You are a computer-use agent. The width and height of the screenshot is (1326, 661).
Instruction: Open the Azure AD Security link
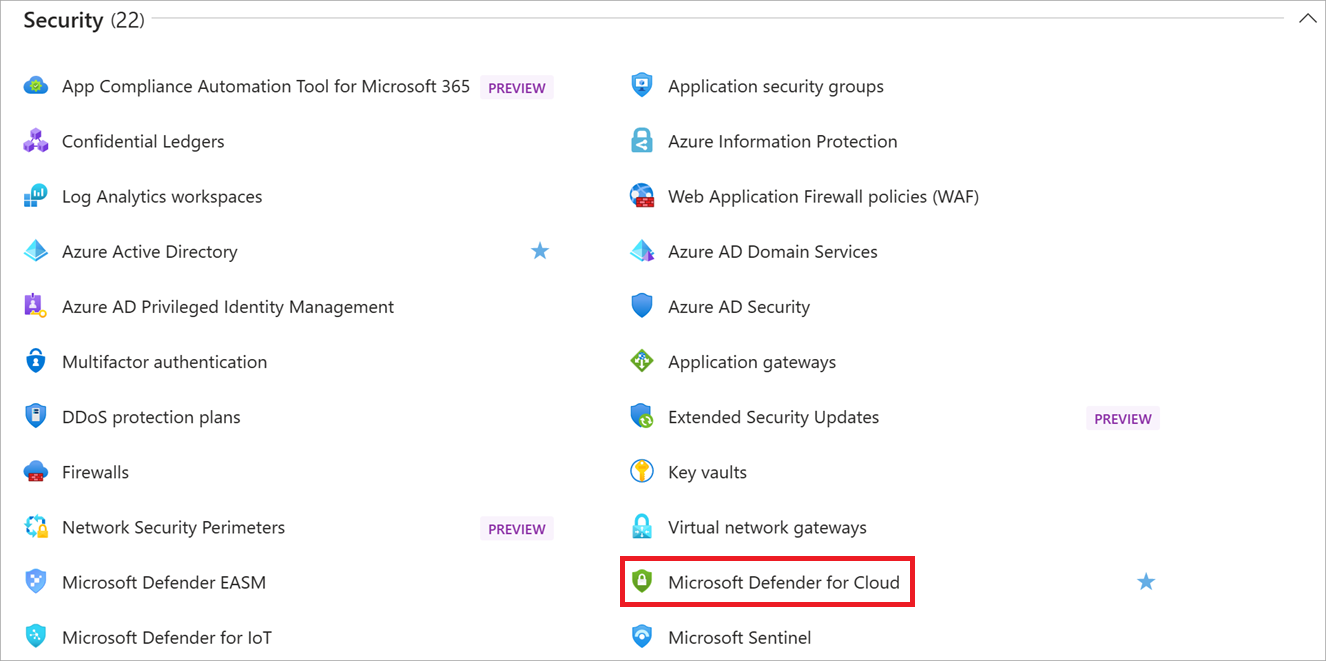tap(739, 306)
